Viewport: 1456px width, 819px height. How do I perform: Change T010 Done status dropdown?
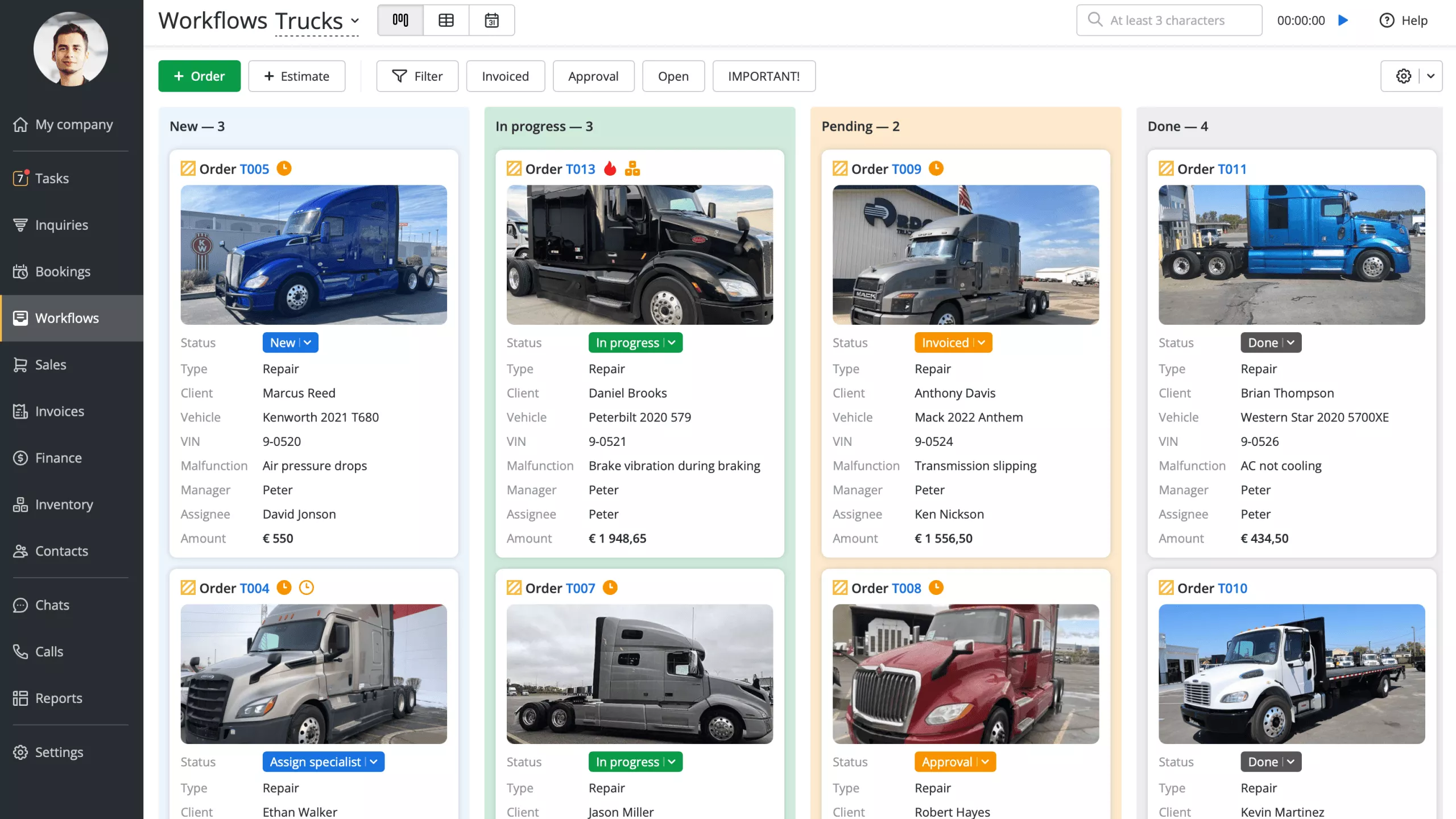tap(1271, 762)
